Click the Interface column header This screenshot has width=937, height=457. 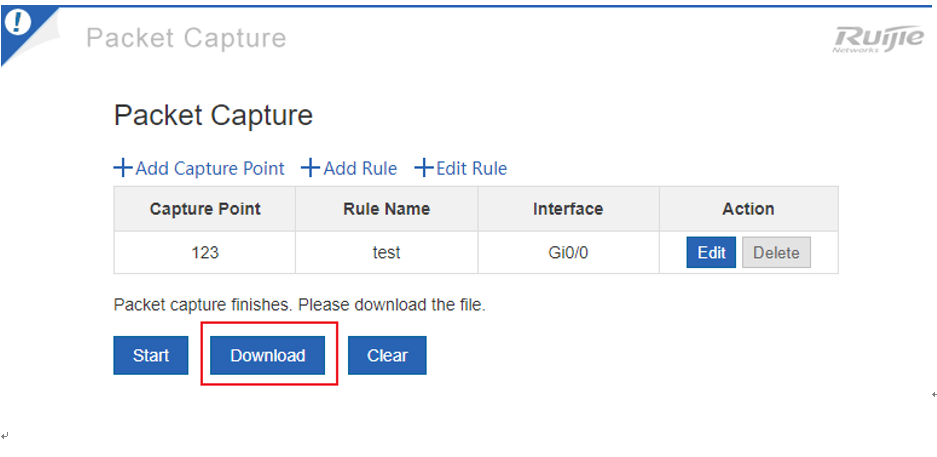point(568,208)
